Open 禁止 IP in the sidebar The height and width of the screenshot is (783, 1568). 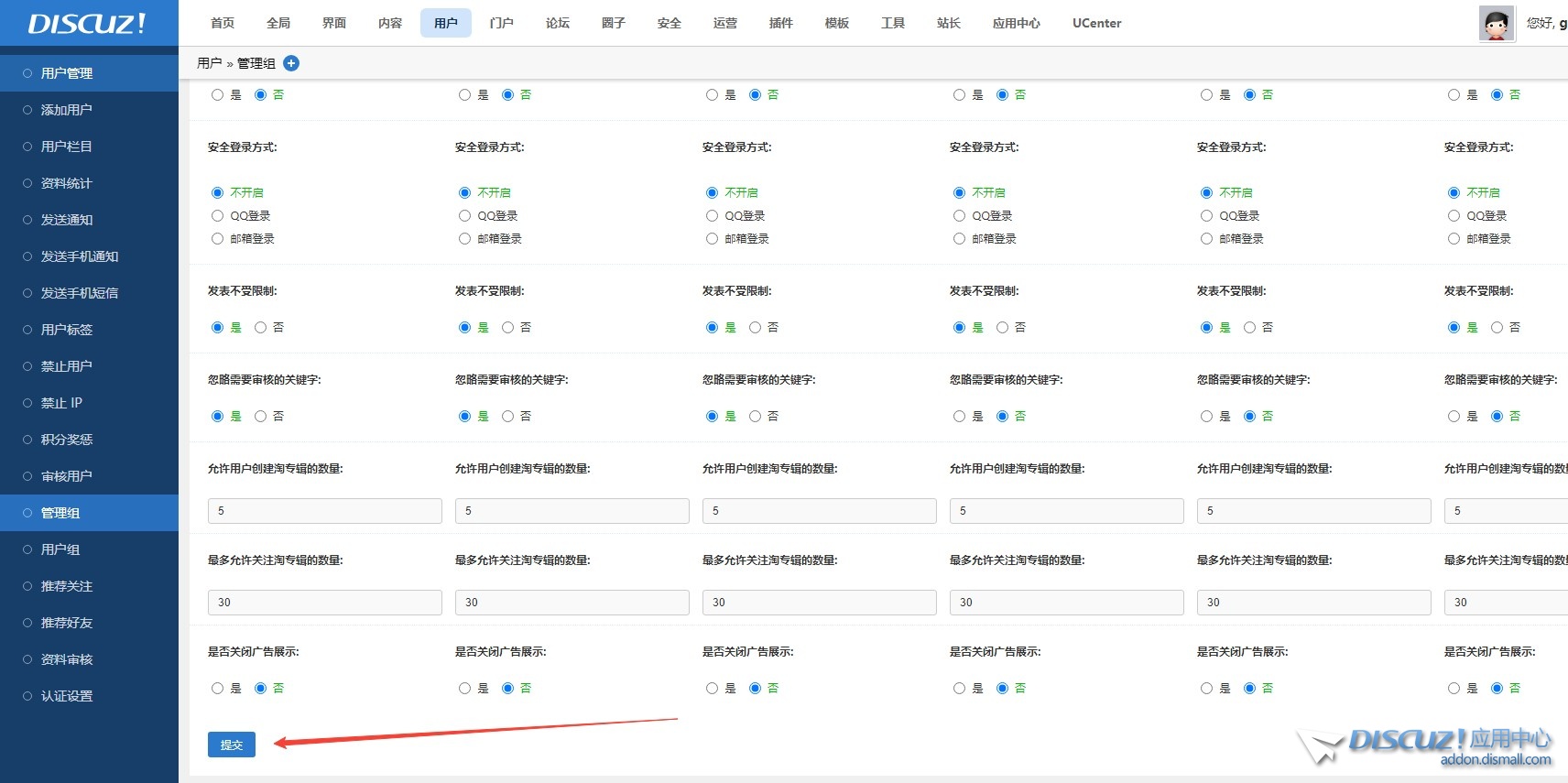[61, 403]
